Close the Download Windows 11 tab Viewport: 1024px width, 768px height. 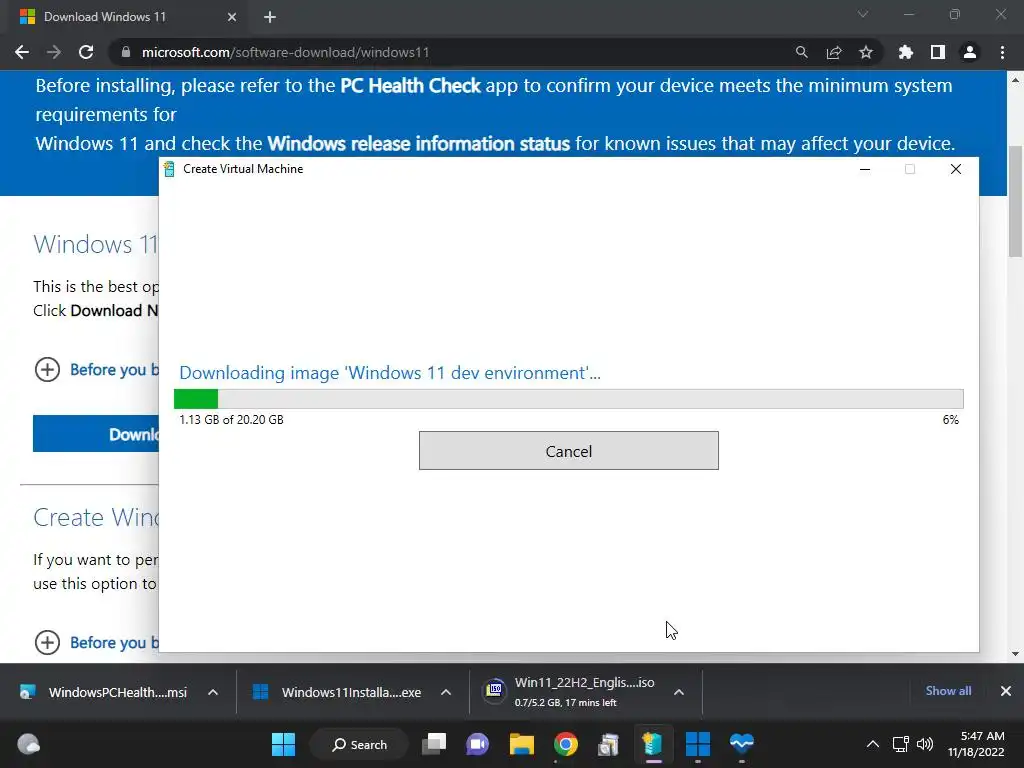tap(232, 17)
